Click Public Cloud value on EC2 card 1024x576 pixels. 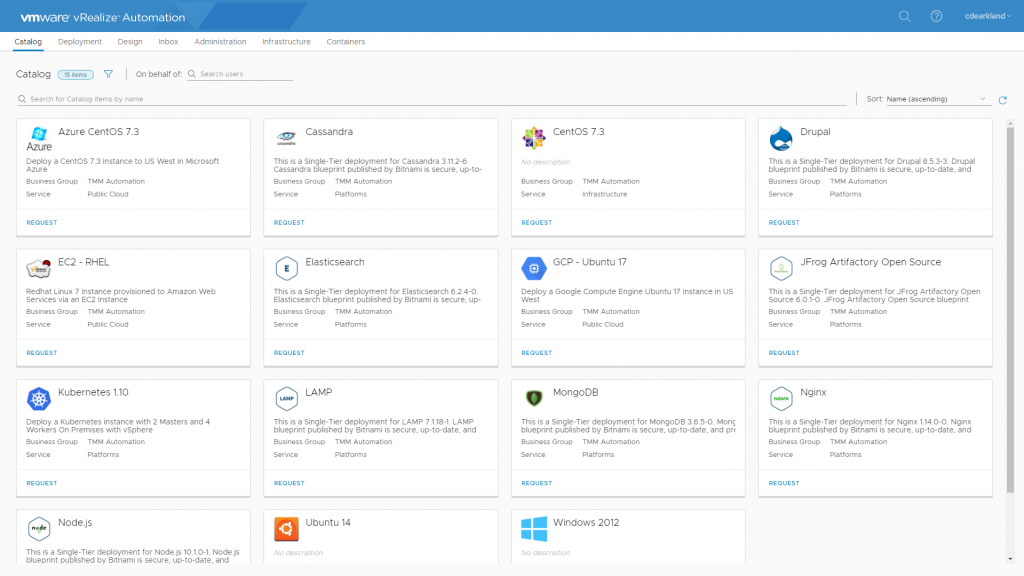point(108,325)
